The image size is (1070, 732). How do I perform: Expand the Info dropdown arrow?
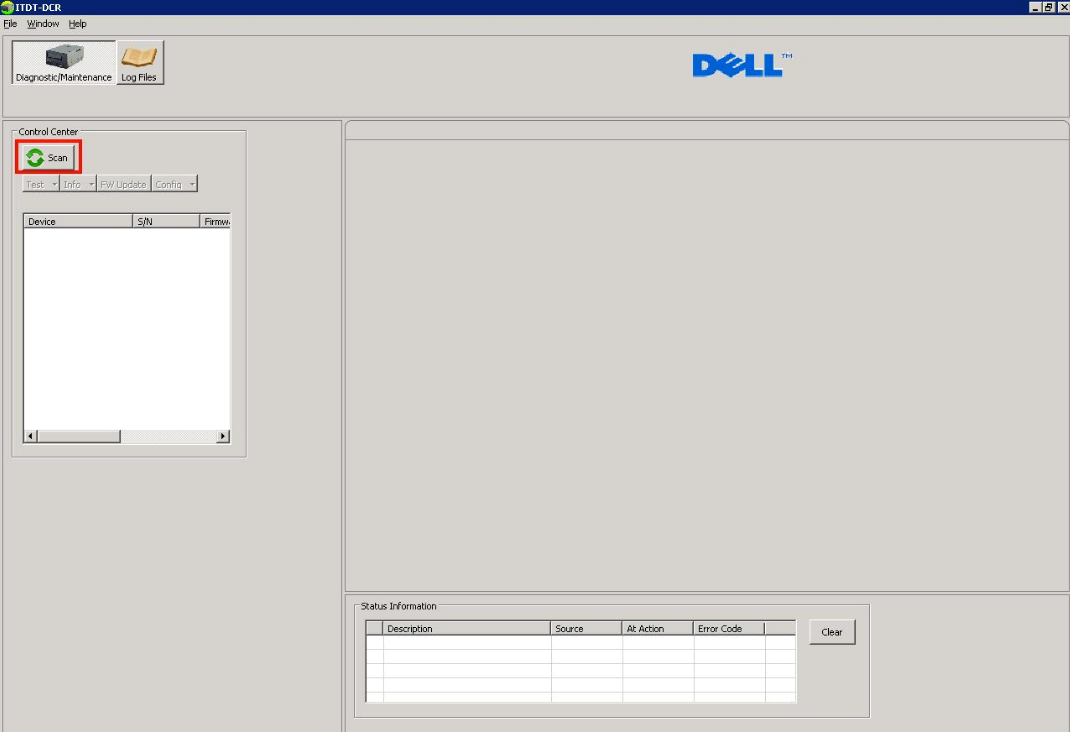click(x=90, y=184)
